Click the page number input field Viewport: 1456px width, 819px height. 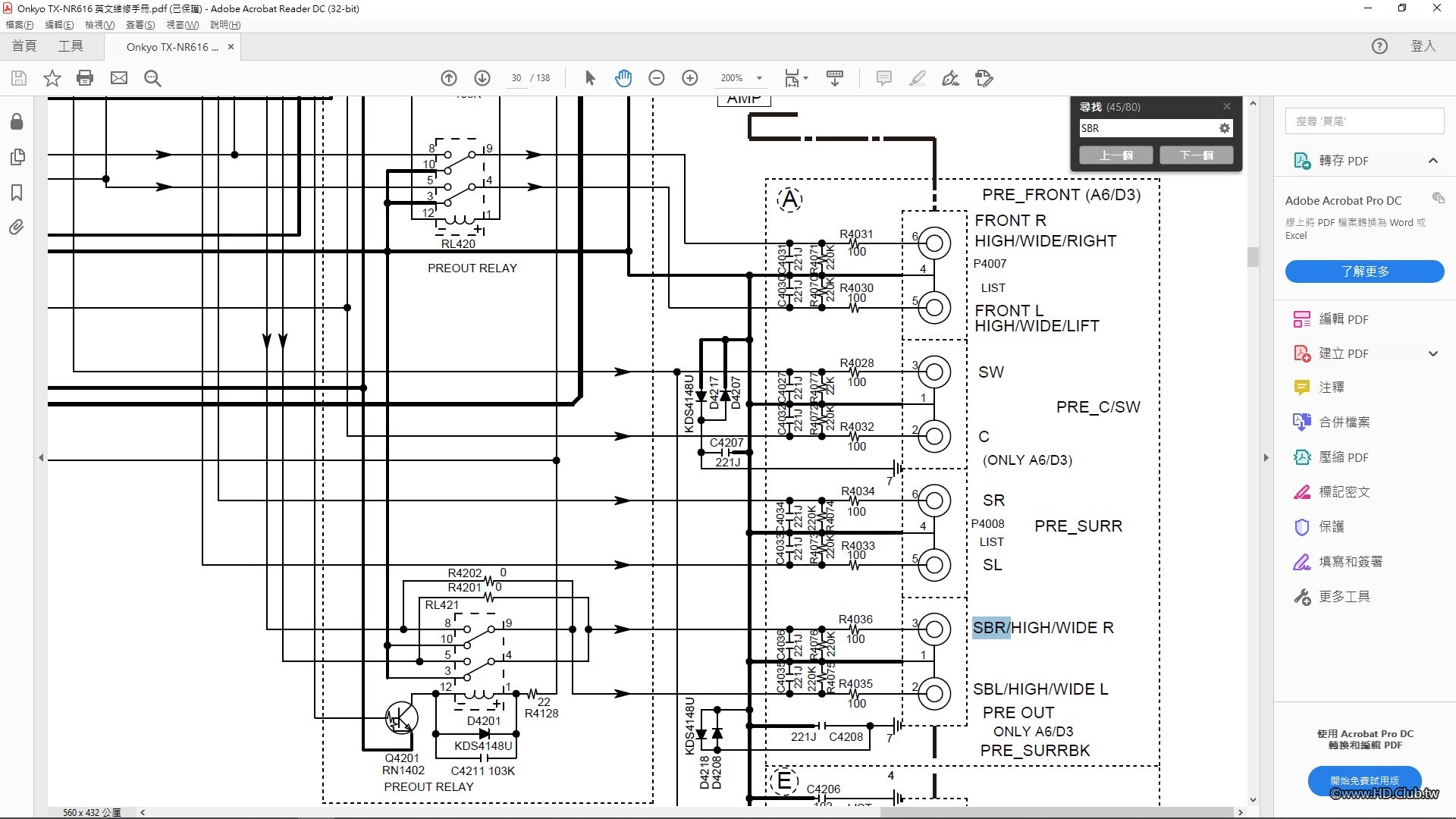tap(516, 78)
